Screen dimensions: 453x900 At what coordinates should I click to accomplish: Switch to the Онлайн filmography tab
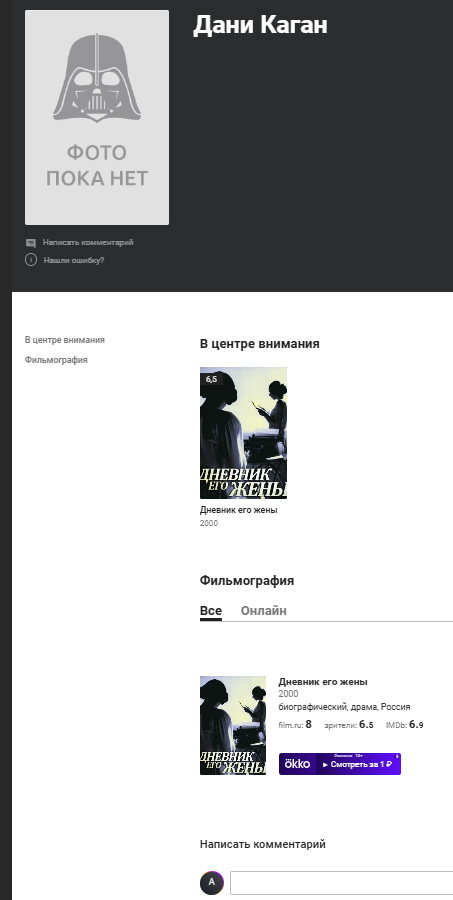[264, 611]
